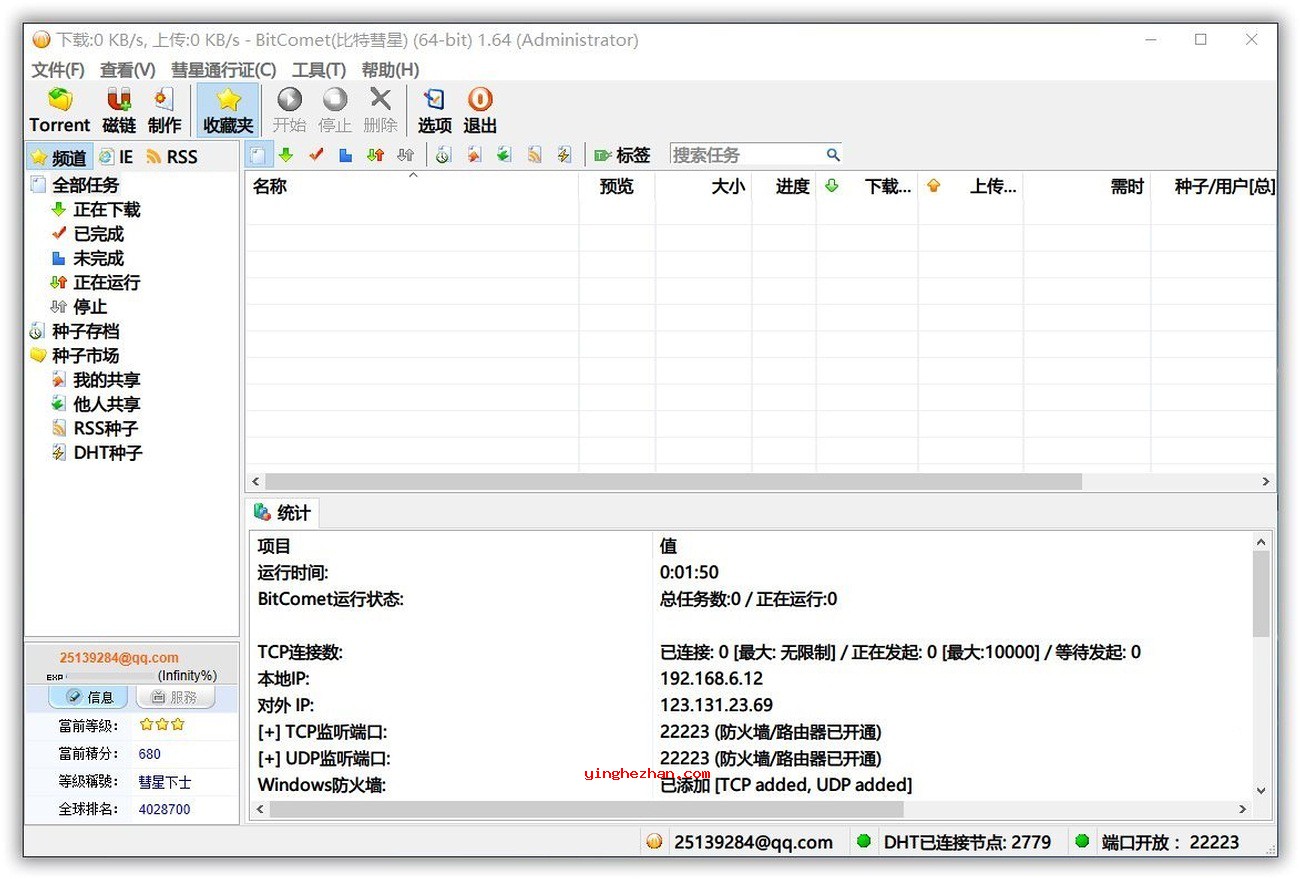Image resolution: width=1300 pixels, height=879 pixels.
Task: Open the 查看(V) menu
Action: (128, 70)
